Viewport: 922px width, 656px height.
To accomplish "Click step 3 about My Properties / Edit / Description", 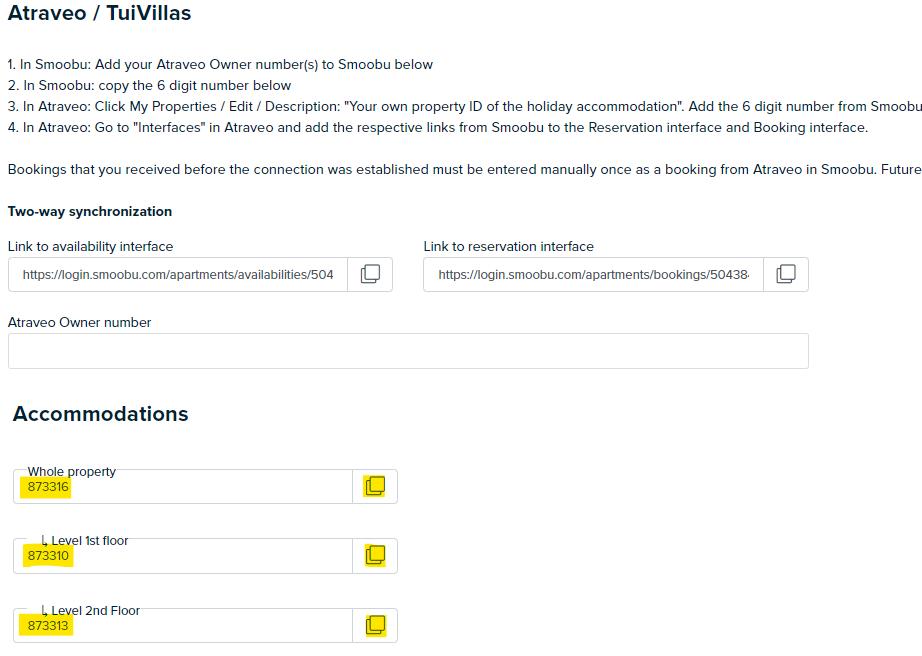I will click(465, 106).
